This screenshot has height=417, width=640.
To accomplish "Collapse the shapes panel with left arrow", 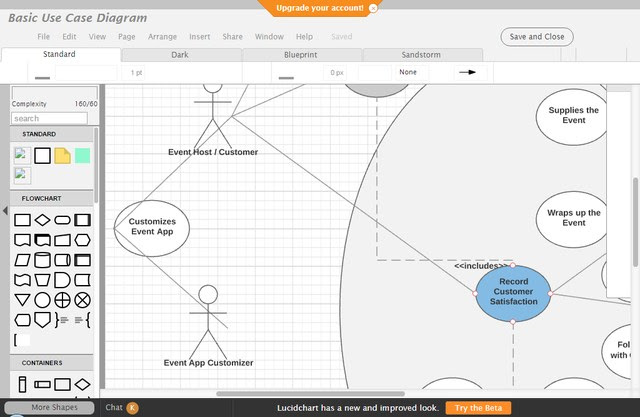I will pos(5,211).
